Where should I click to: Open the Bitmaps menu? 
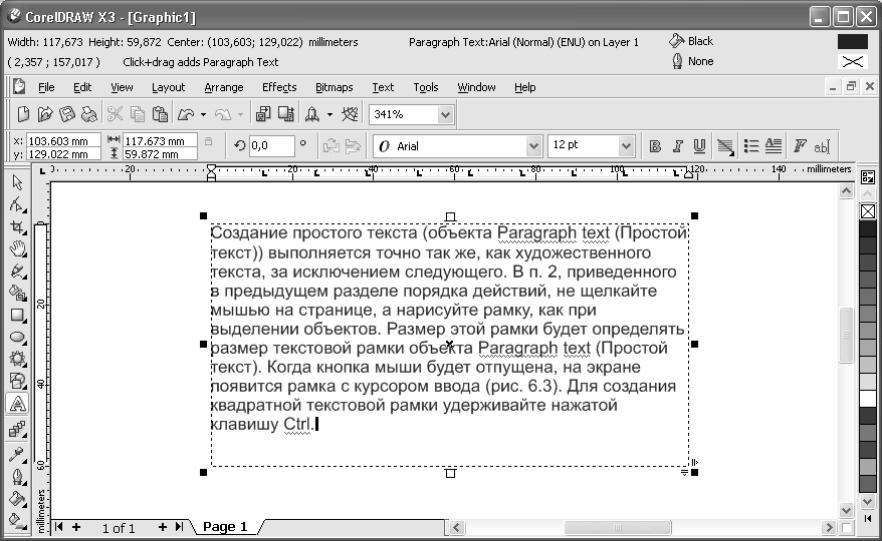pos(334,87)
